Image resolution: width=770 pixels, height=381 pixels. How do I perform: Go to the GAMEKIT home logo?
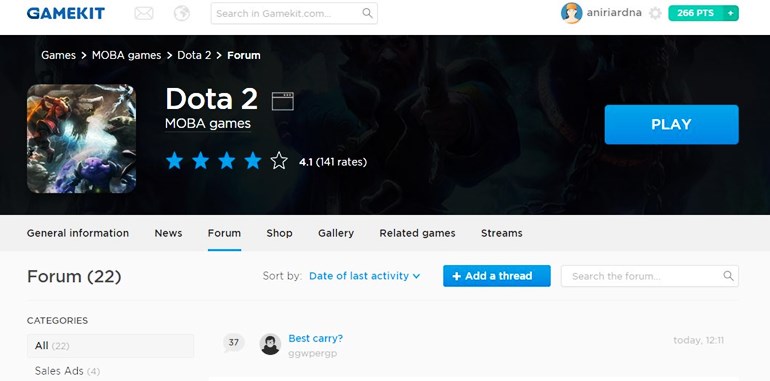(66, 13)
